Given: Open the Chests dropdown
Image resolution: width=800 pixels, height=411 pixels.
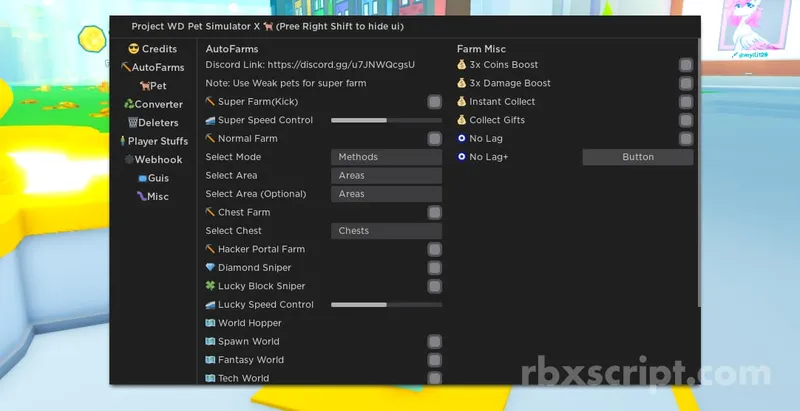Looking at the screenshot, I should (386, 230).
